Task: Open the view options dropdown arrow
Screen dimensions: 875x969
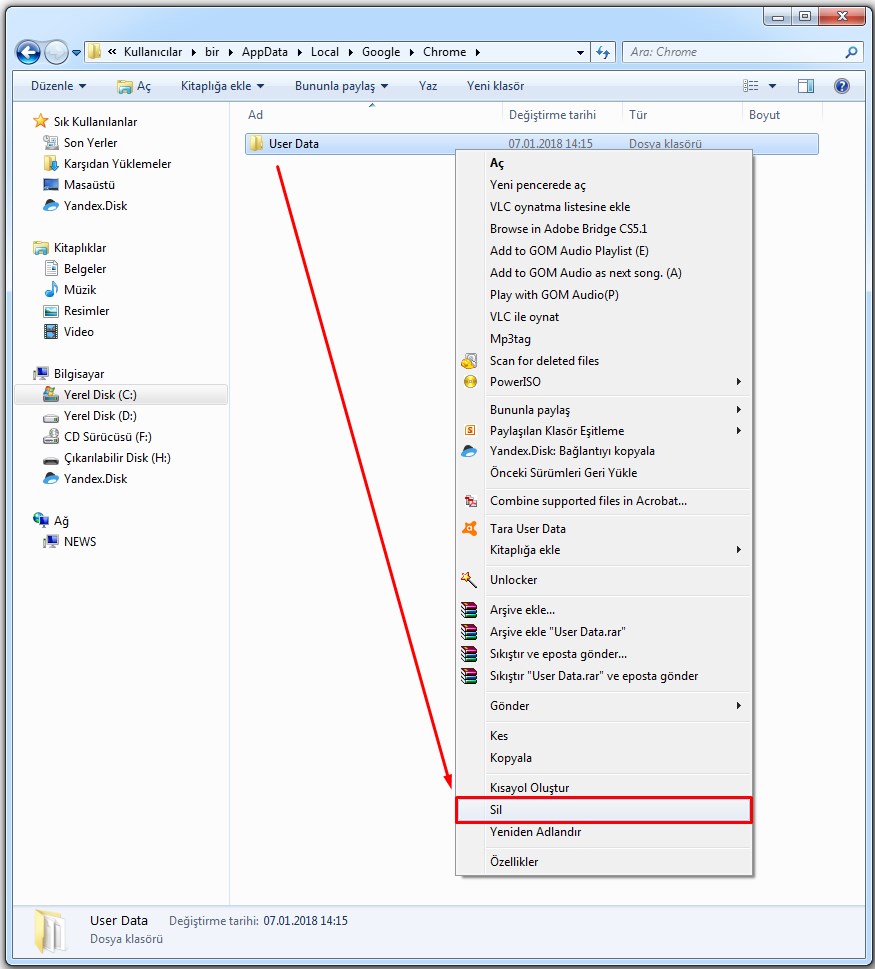Action: [x=772, y=86]
